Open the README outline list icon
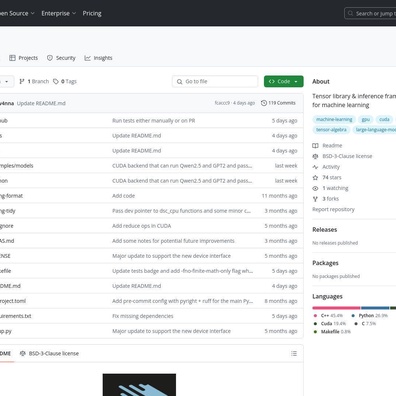The width and height of the screenshot is (396, 396). coord(294,353)
